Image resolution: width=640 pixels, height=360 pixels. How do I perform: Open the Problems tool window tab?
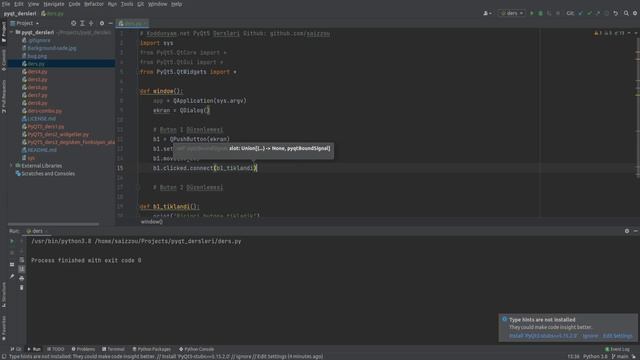click(83, 349)
